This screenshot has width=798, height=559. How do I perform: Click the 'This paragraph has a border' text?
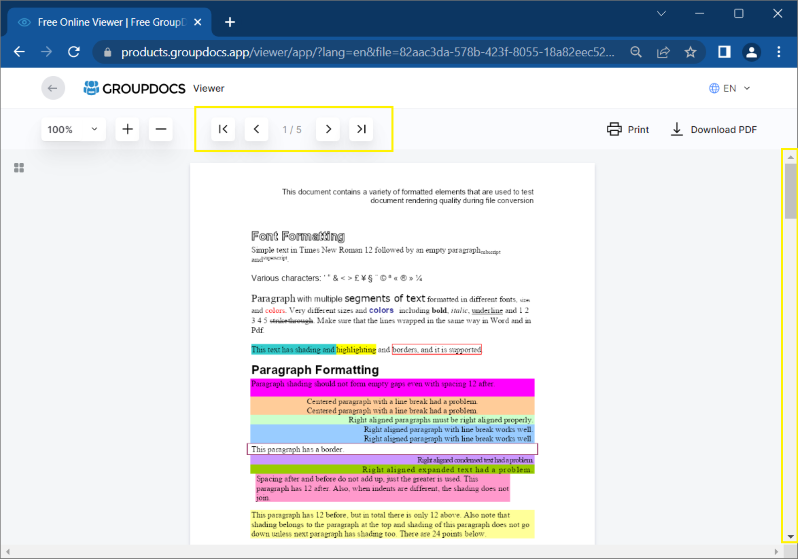pos(298,450)
